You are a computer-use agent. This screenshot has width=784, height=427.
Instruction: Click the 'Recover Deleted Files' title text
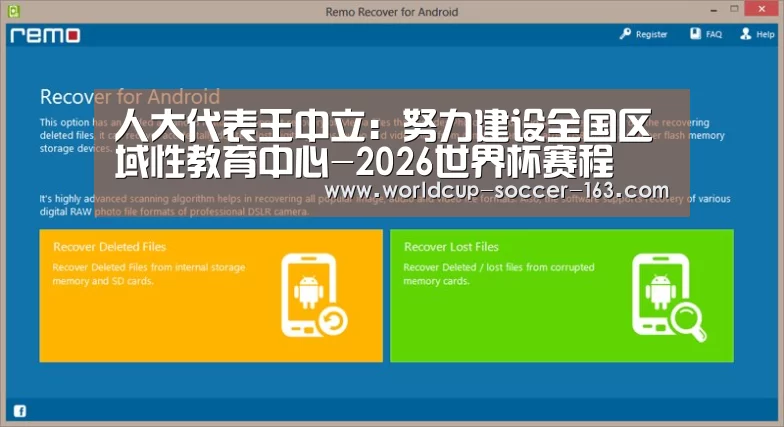110,246
